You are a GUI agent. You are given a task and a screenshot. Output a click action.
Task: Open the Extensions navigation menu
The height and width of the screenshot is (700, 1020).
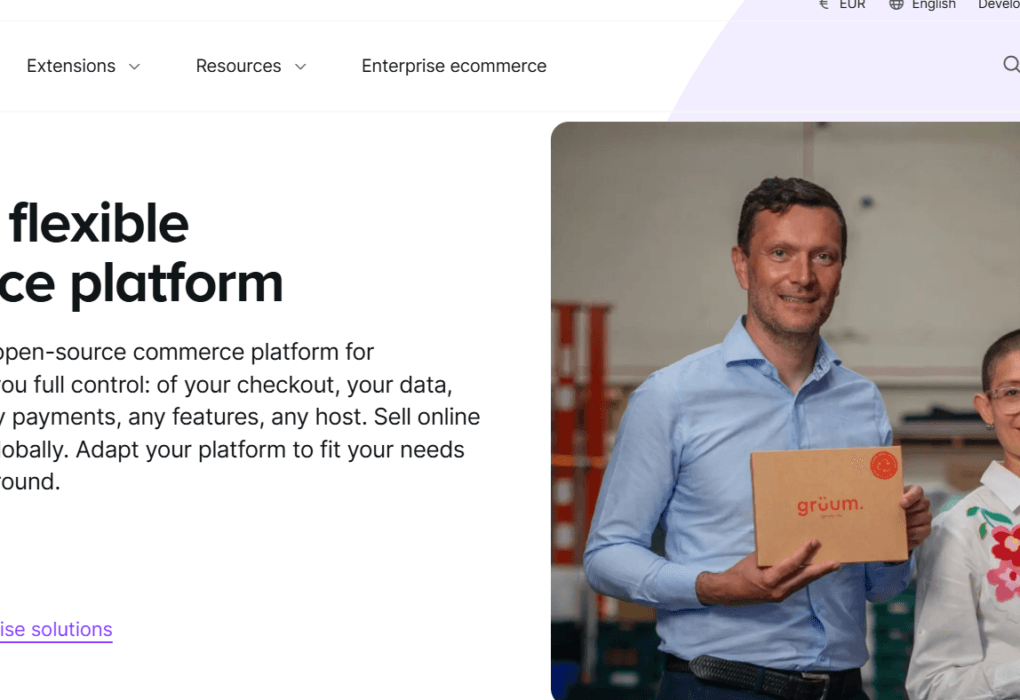coord(71,66)
